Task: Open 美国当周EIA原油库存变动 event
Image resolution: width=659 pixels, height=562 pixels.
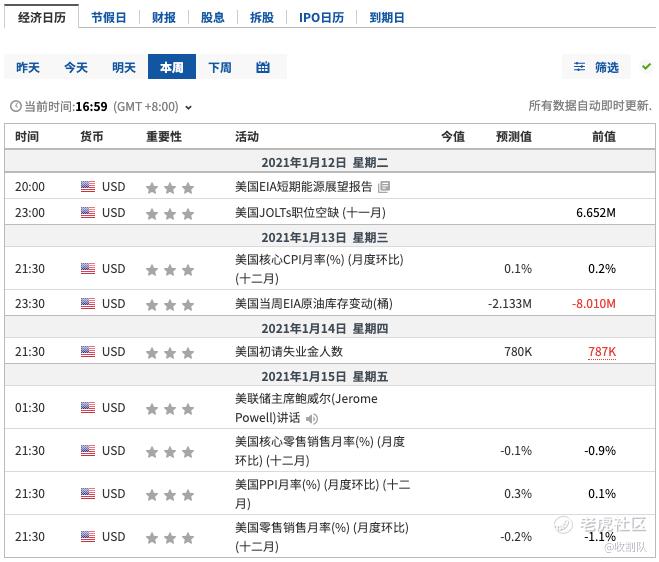Action: point(314,303)
